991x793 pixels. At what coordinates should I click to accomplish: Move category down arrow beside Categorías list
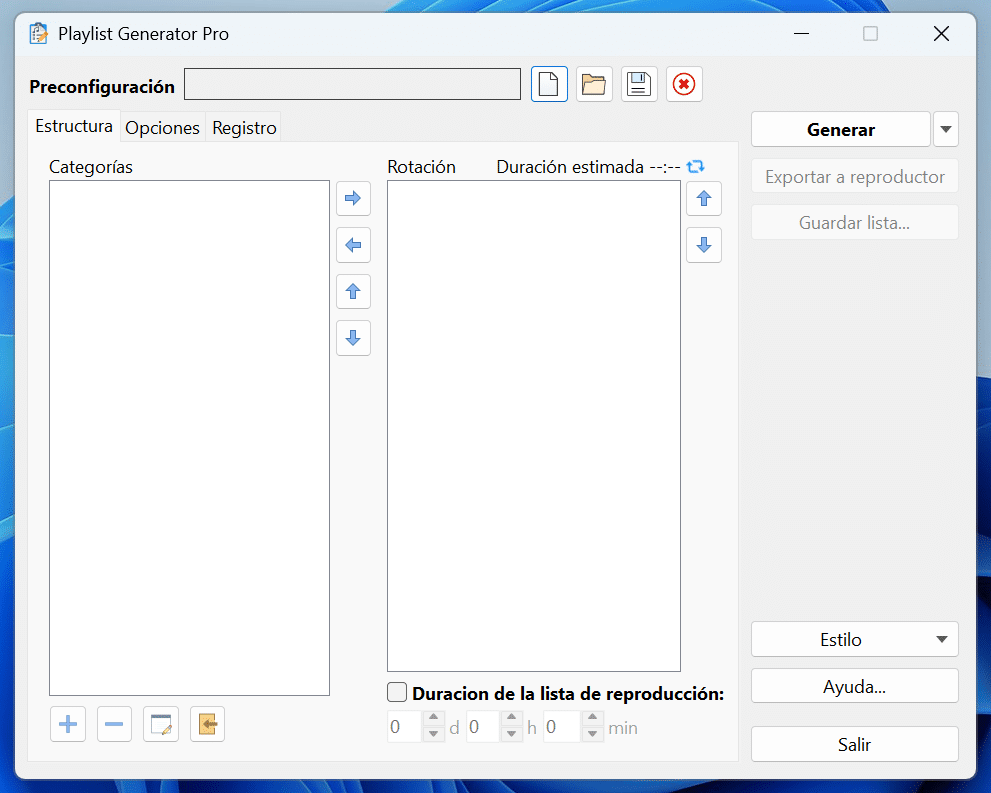tap(353, 338)
